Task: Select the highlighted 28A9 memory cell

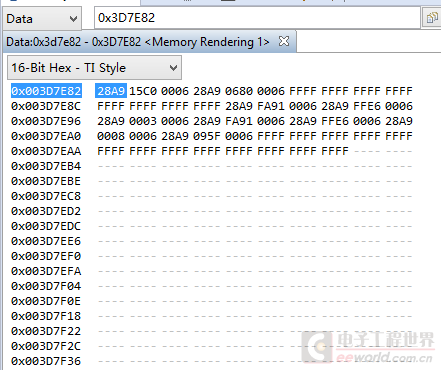Action: click(x=111, y=91)
